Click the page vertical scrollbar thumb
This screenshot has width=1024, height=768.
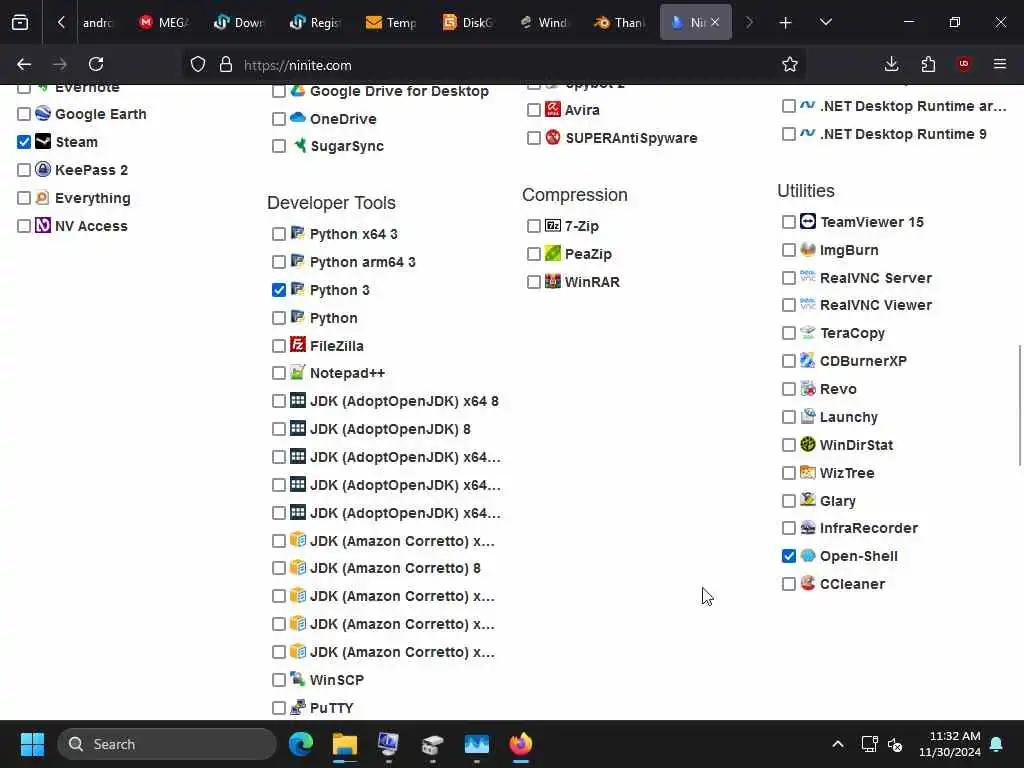[x=1020, y=405]
